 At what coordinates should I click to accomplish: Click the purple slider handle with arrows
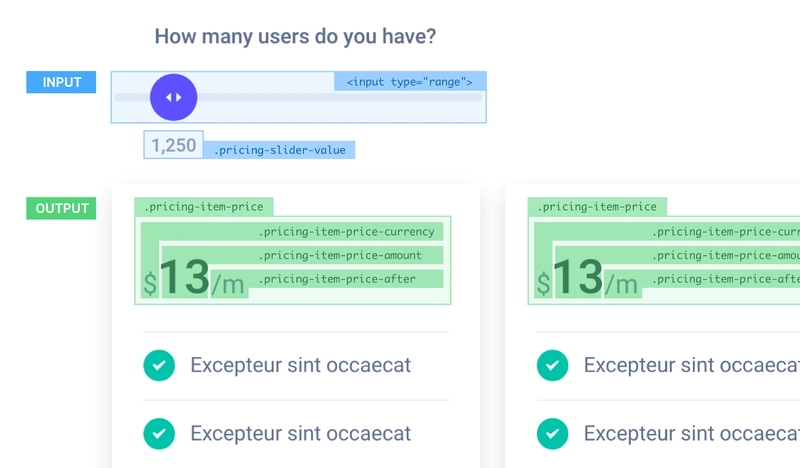point(174,97)
